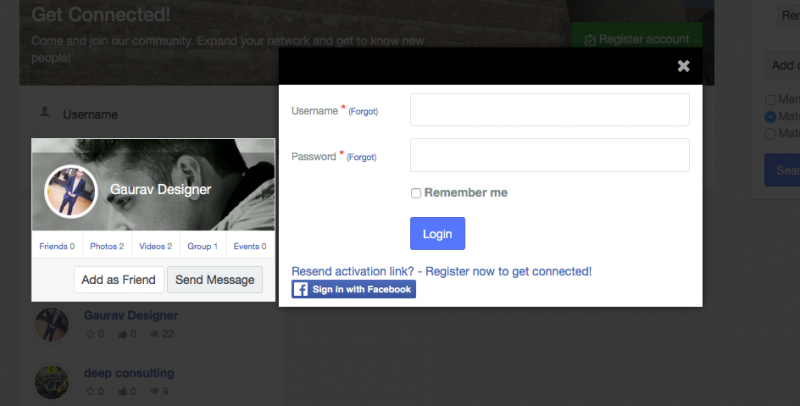The image size is (800, 406).
Task: Focus the Username input field in login
Action: 549,110
